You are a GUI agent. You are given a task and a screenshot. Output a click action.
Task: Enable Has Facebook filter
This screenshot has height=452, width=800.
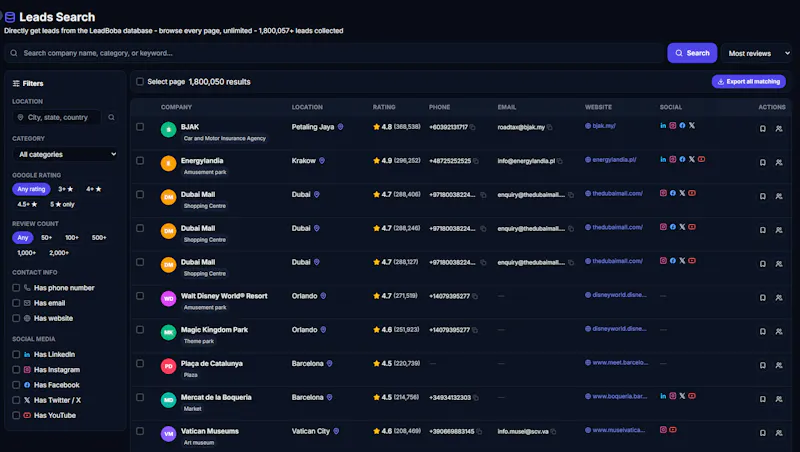16,385
